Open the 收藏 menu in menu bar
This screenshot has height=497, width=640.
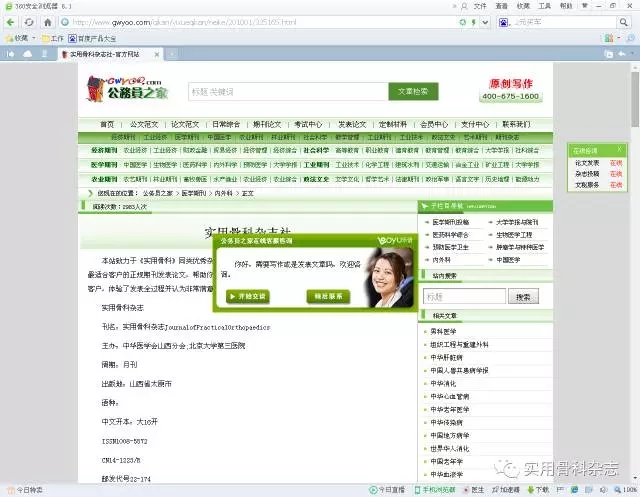click(523, 6)
